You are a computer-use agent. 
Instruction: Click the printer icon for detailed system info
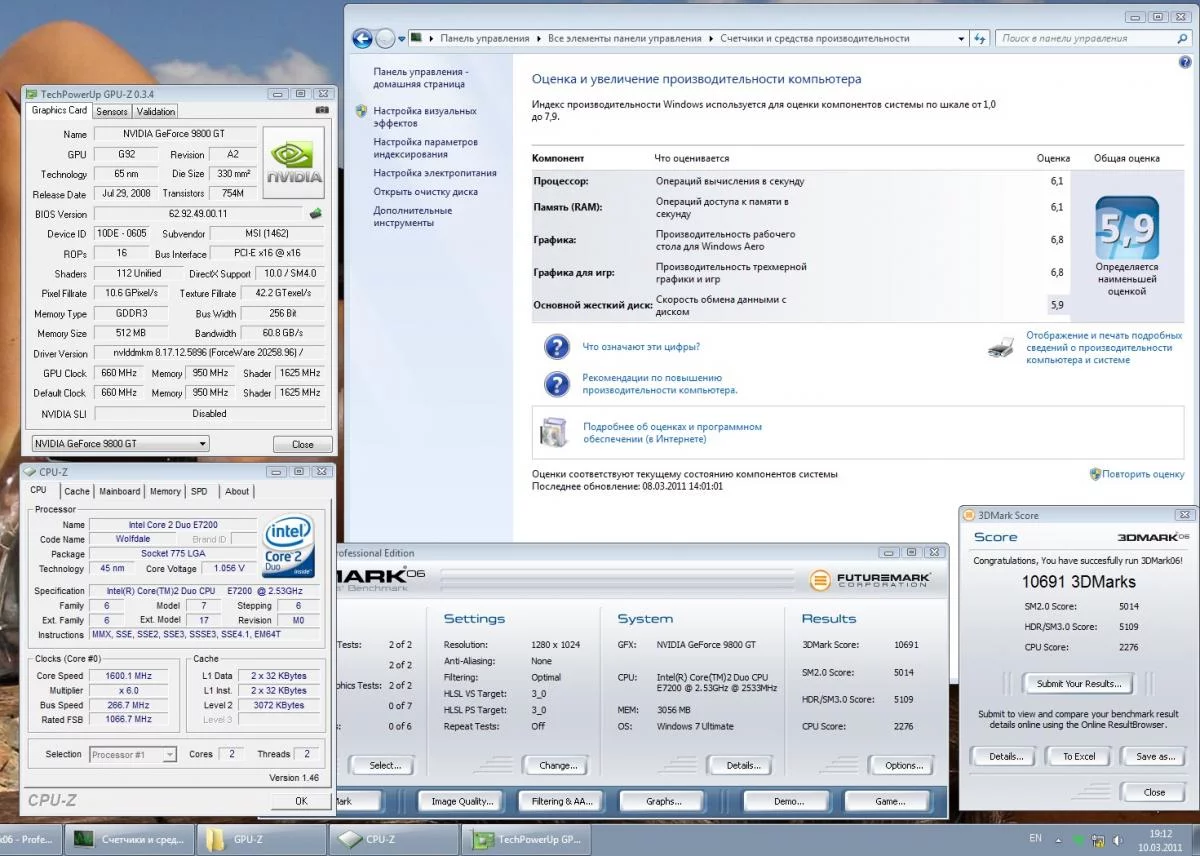coord(1000,347)
